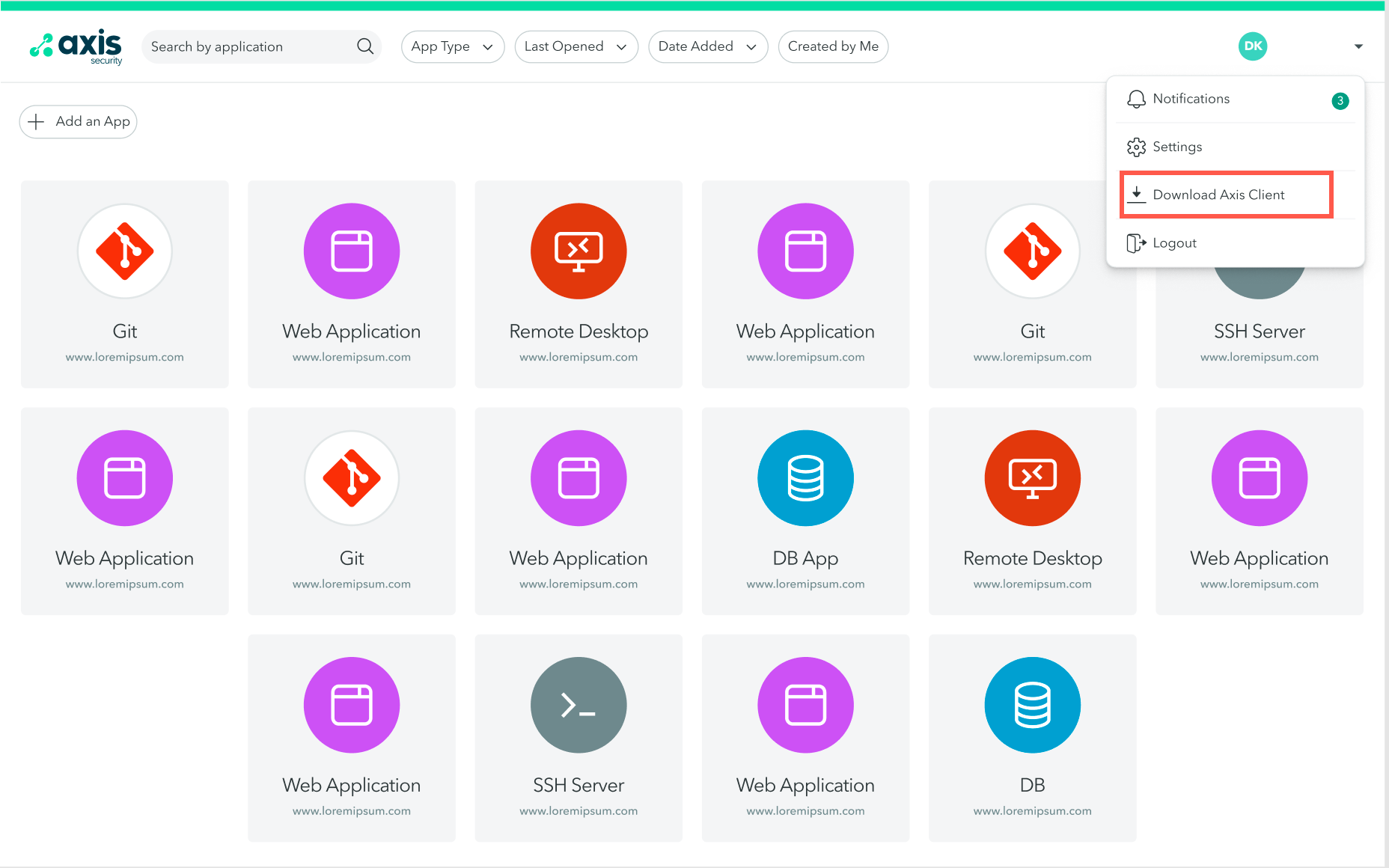Open Settings from the user menu
1389x868 pixels.
coord(1236,147)
